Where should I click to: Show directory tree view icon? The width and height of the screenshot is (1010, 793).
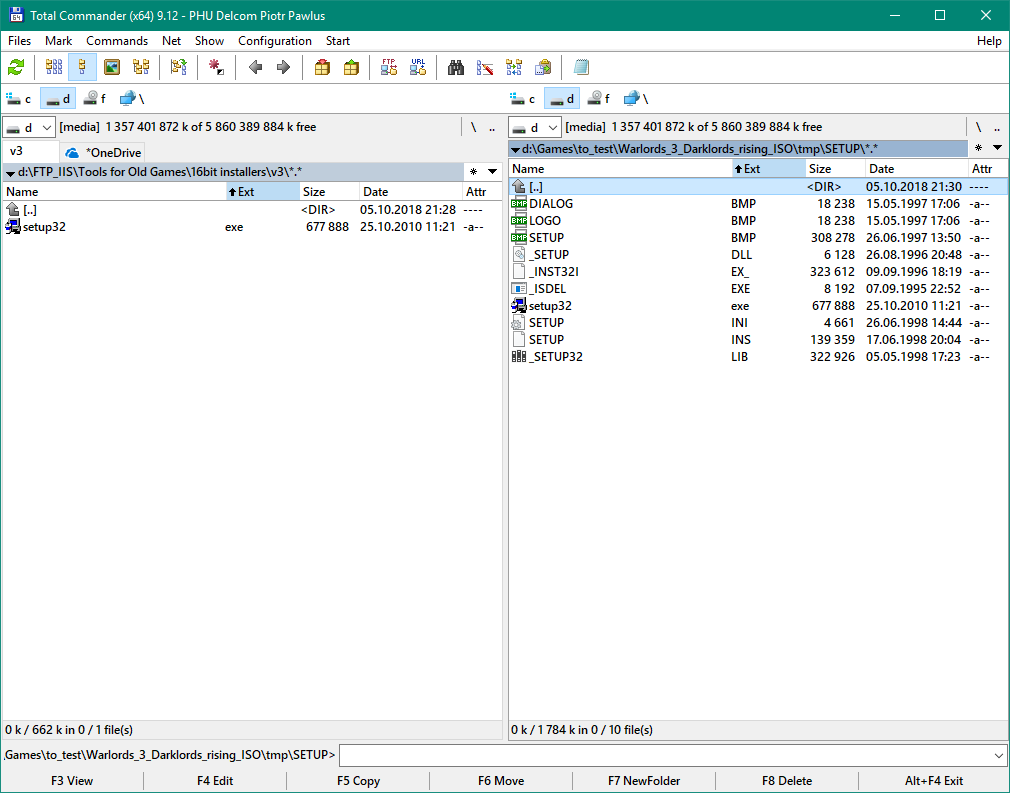tap(141, 67)
